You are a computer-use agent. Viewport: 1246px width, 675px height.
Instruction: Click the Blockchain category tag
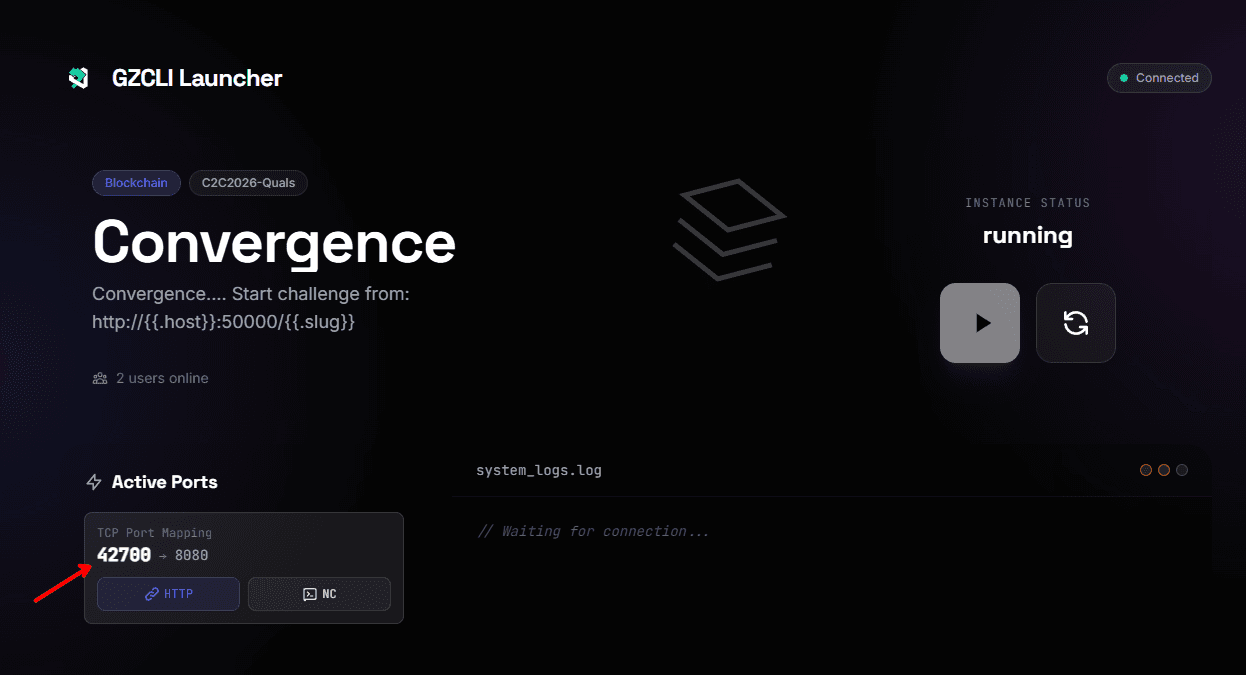(136, 183)
